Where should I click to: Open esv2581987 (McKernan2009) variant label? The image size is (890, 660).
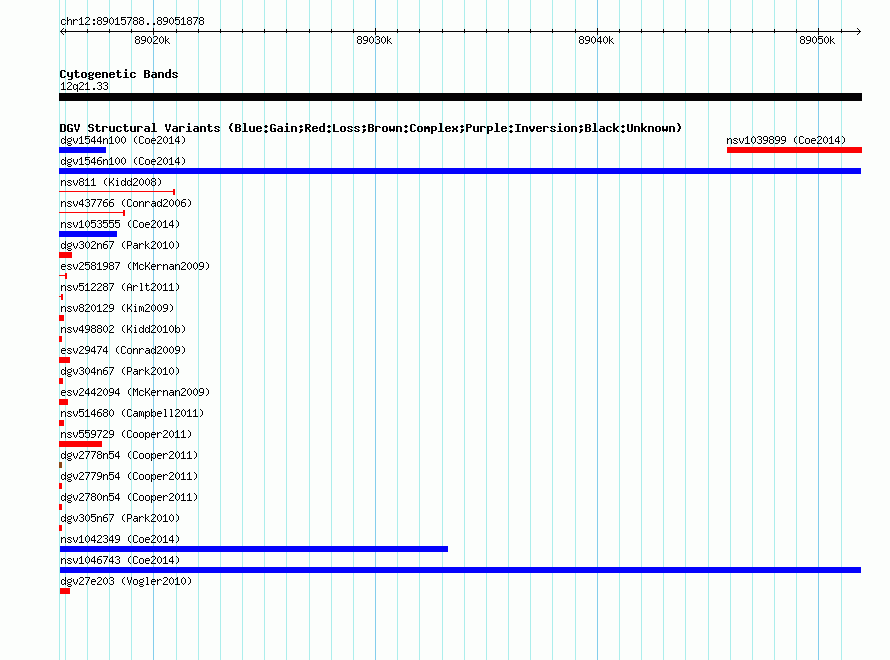pos(135,266)
